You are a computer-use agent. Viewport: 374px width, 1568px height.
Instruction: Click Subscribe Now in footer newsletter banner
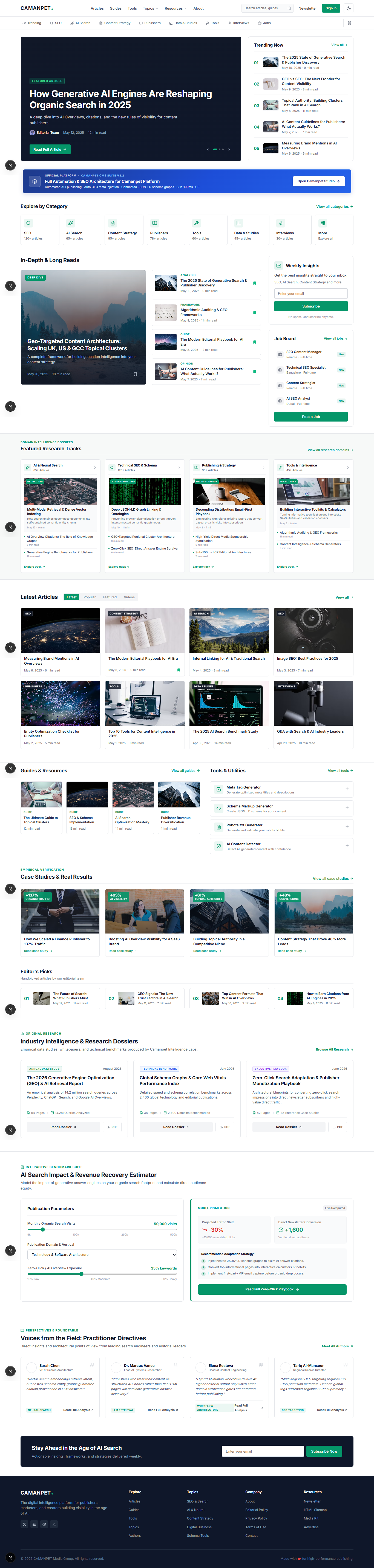tap(324, 1451)
